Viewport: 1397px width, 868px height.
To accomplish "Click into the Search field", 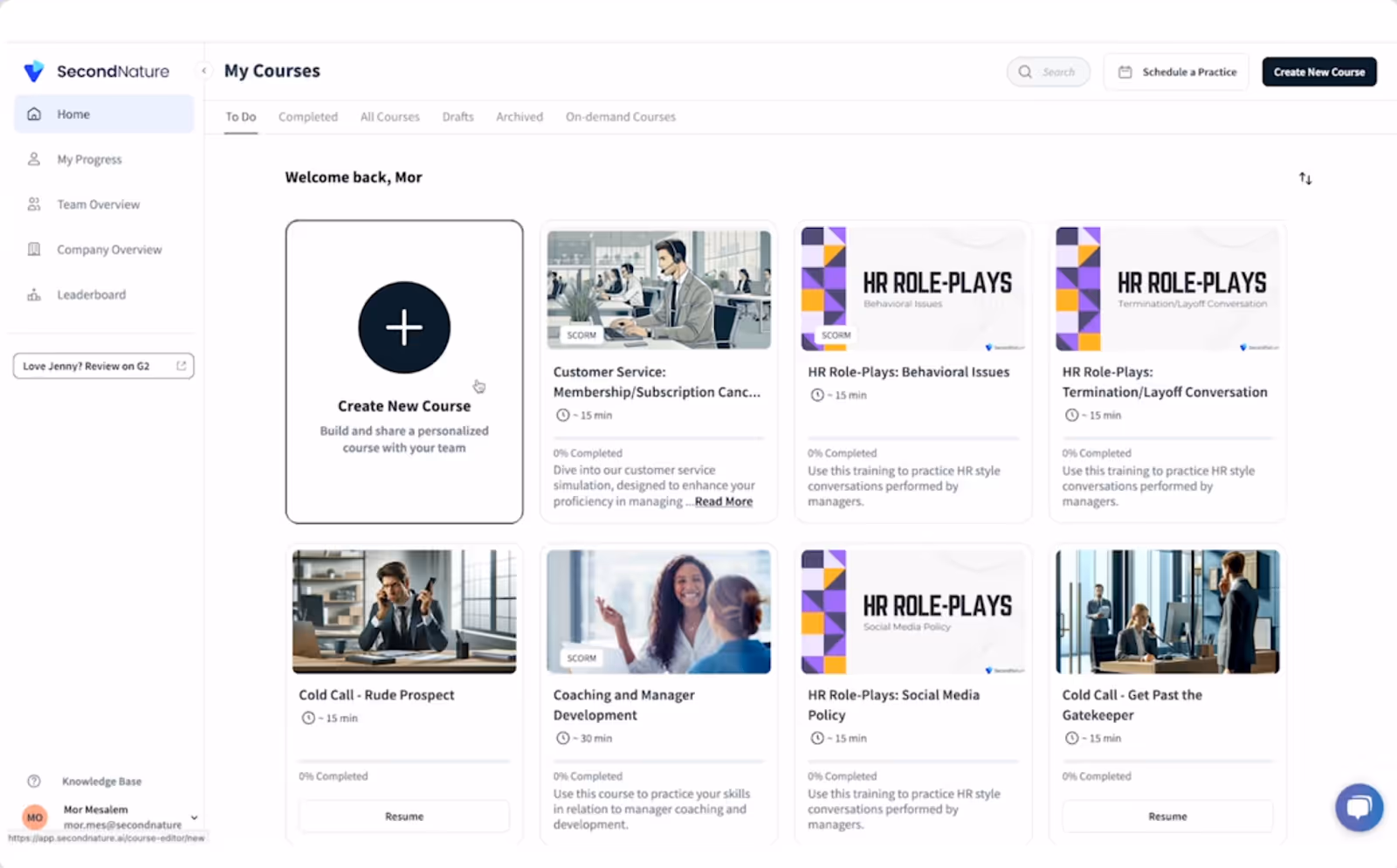I will (1048, 72).
